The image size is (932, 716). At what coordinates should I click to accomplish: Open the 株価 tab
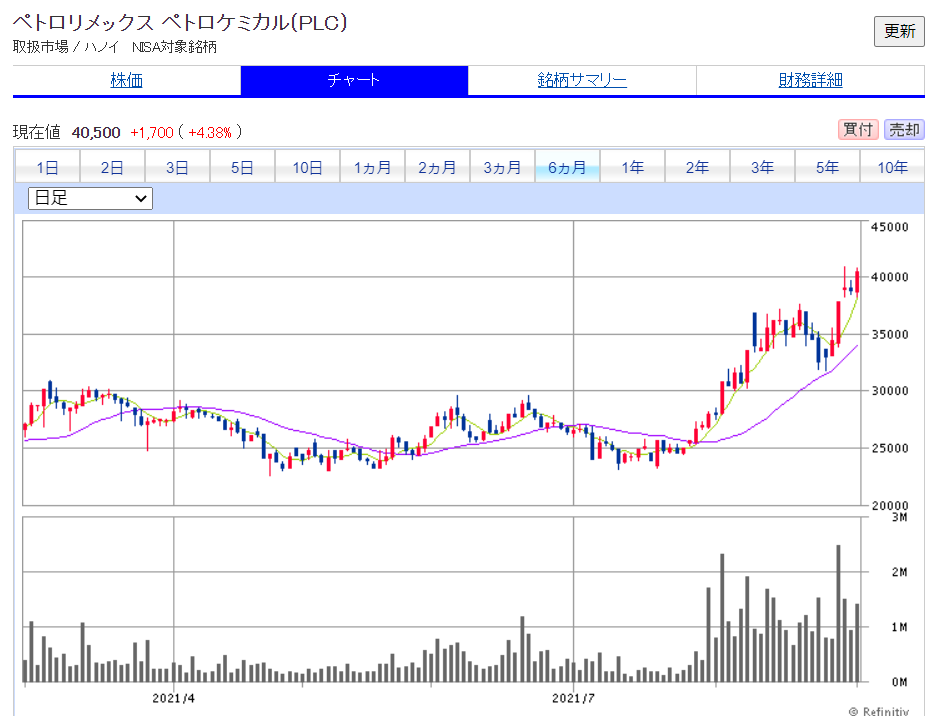127,80
